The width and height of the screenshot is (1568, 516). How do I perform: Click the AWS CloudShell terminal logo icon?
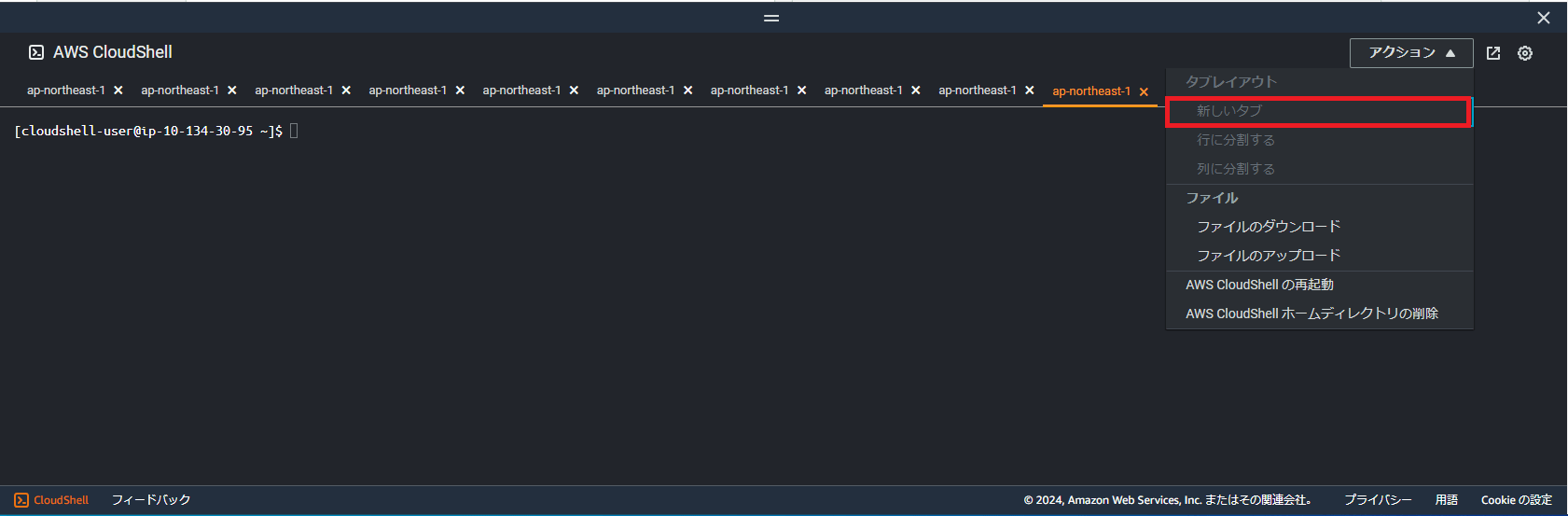36,52
